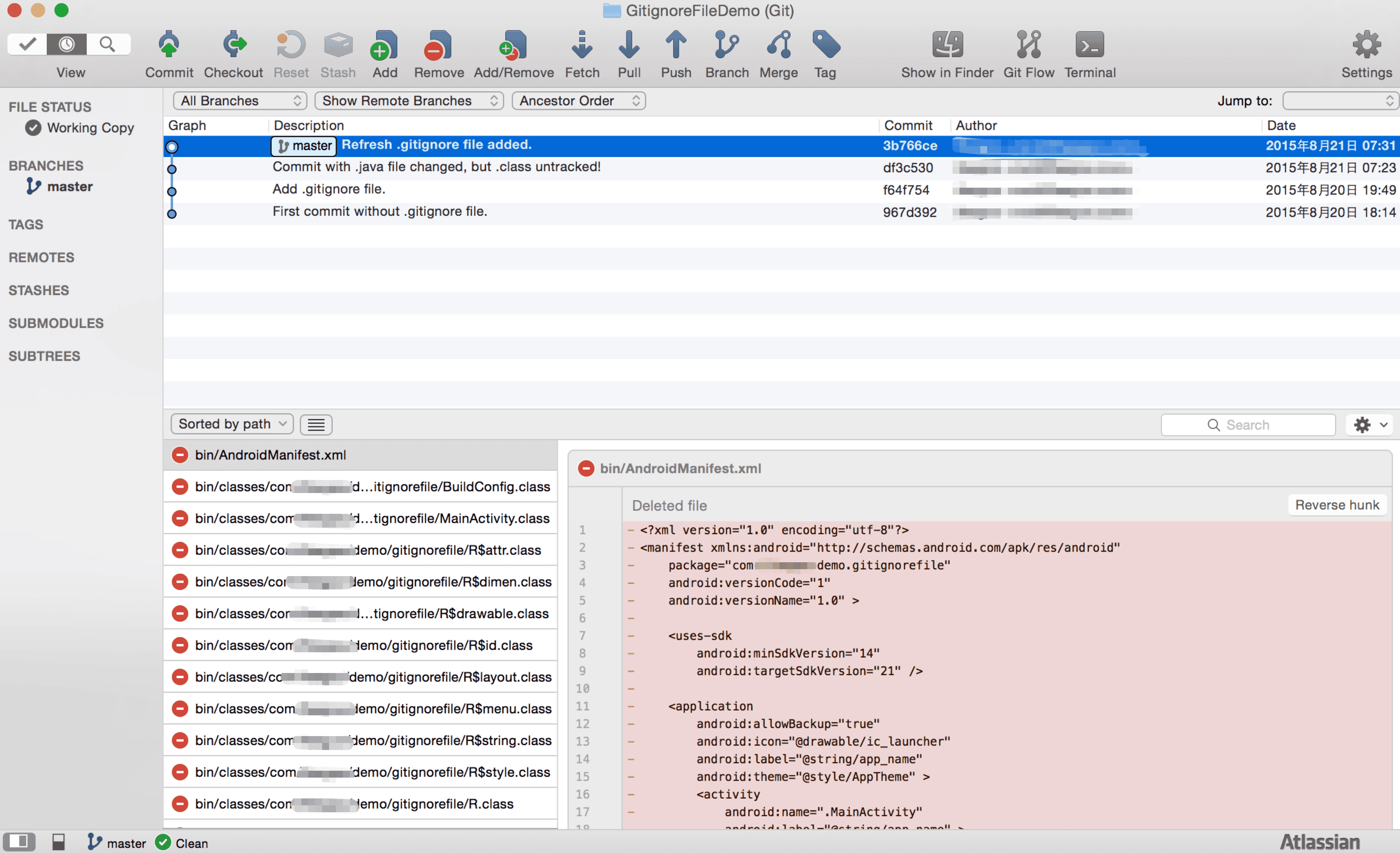Open the All Branches dropdown
The width and height of the screenshot is (1400, 853).
tap(240, 101)
